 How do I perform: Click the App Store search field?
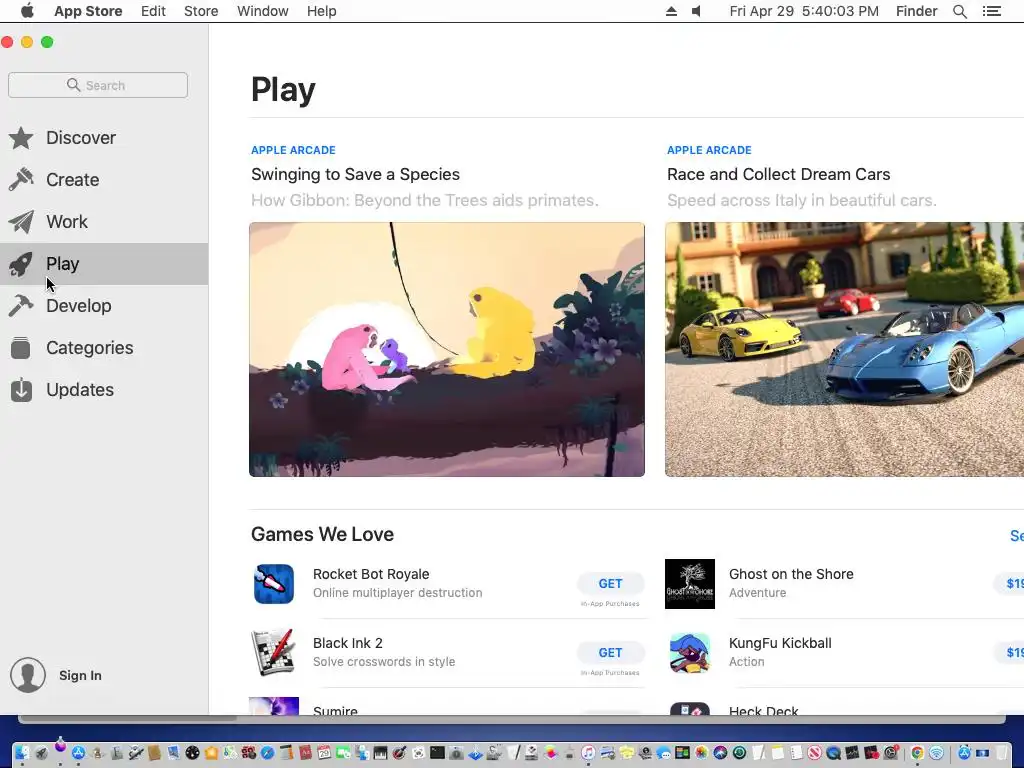click(x=98, y=85)
